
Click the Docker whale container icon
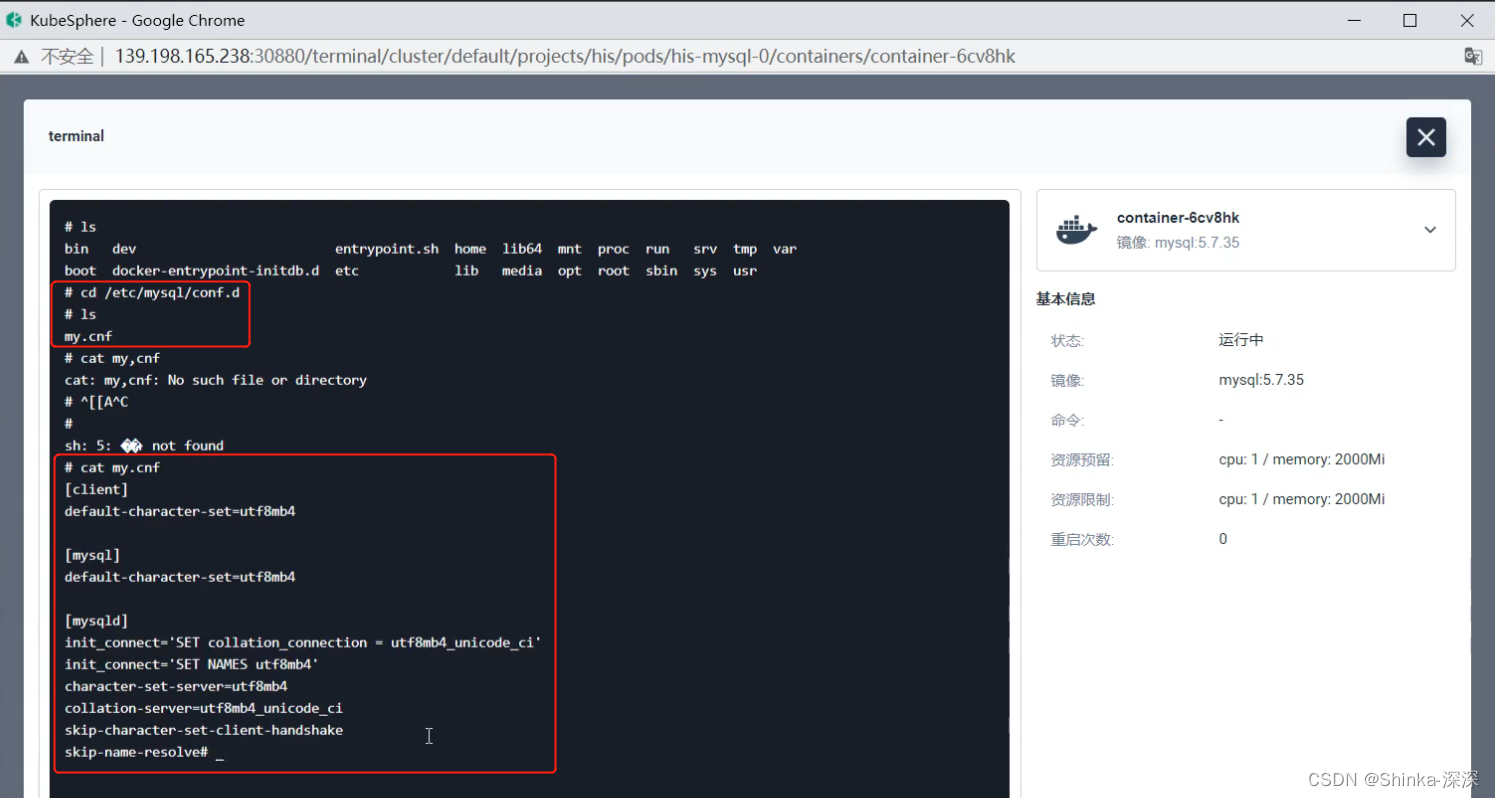[x=1076, y=230]
